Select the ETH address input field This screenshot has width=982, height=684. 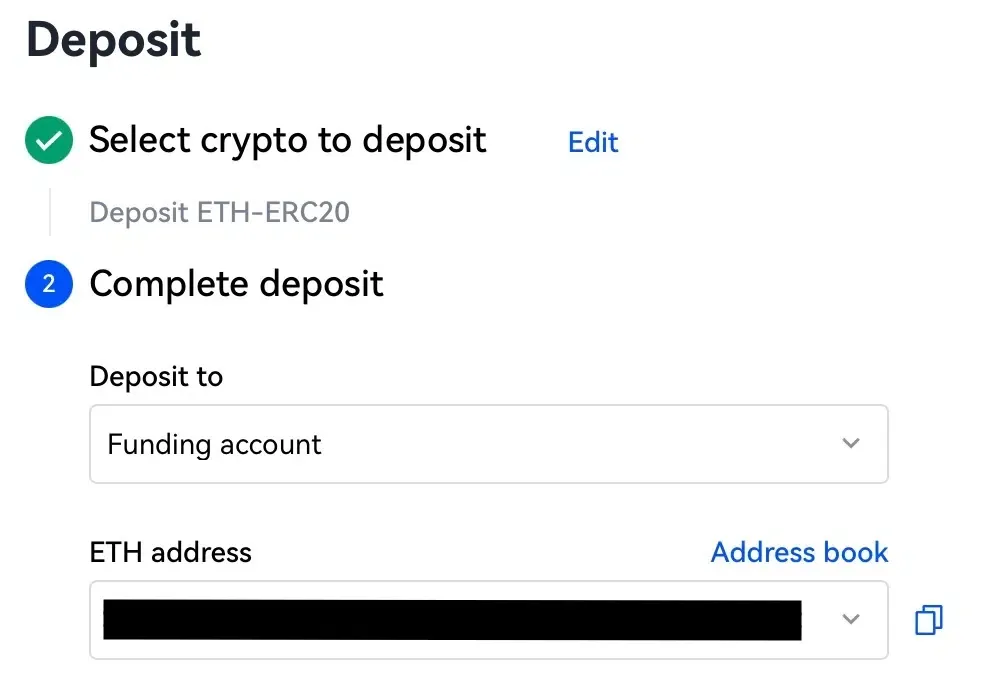point(450,620)
